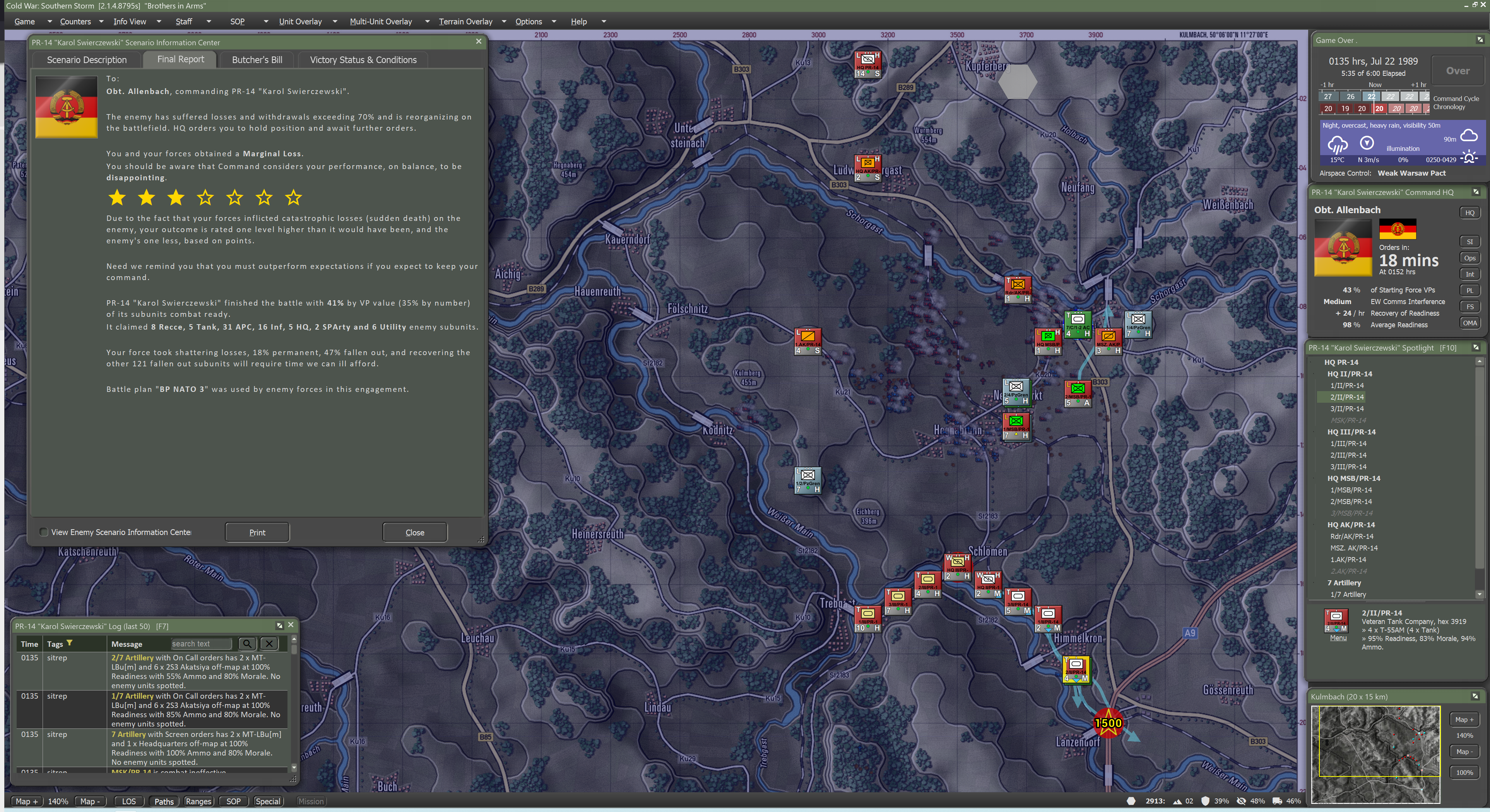Image resolution: width=1490 pixels, height=812 pixels.
Task: Open the Terrain Overlay menu dropdown
Action: tap(465, 21)
